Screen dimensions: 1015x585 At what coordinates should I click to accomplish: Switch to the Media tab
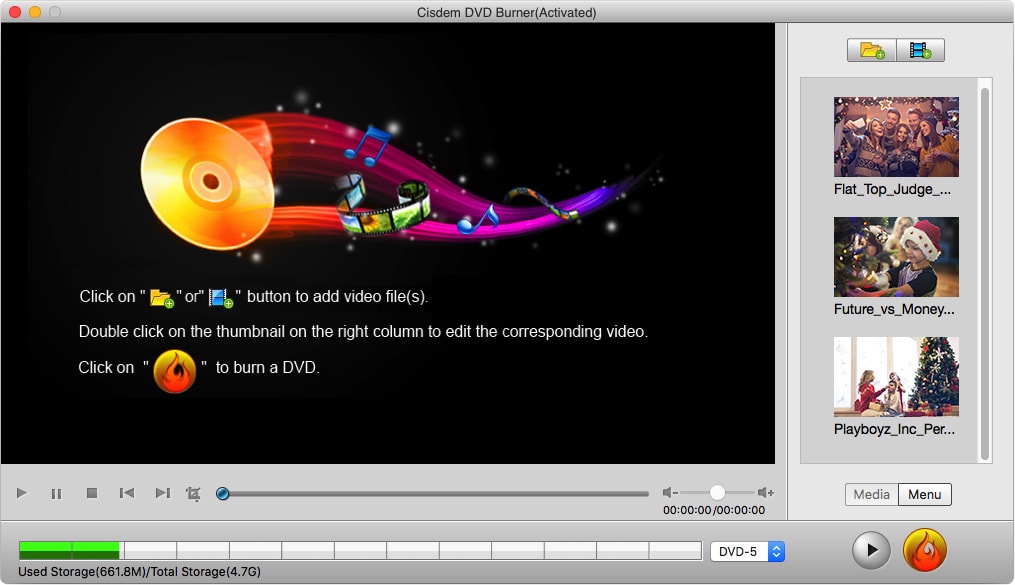(871, 494)
